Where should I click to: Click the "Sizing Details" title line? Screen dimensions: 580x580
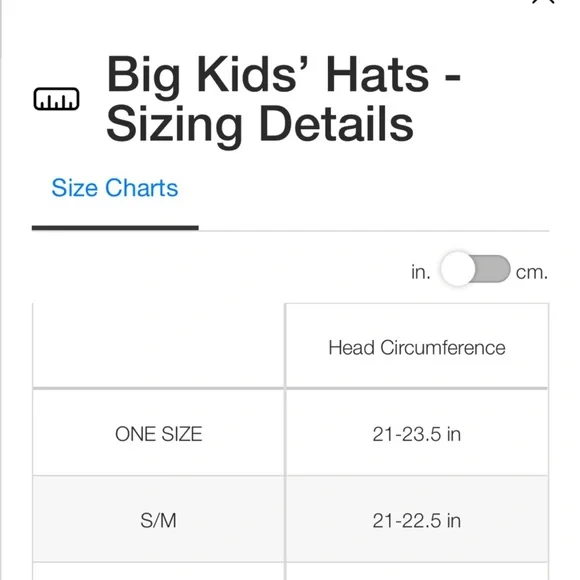point(260,124)
